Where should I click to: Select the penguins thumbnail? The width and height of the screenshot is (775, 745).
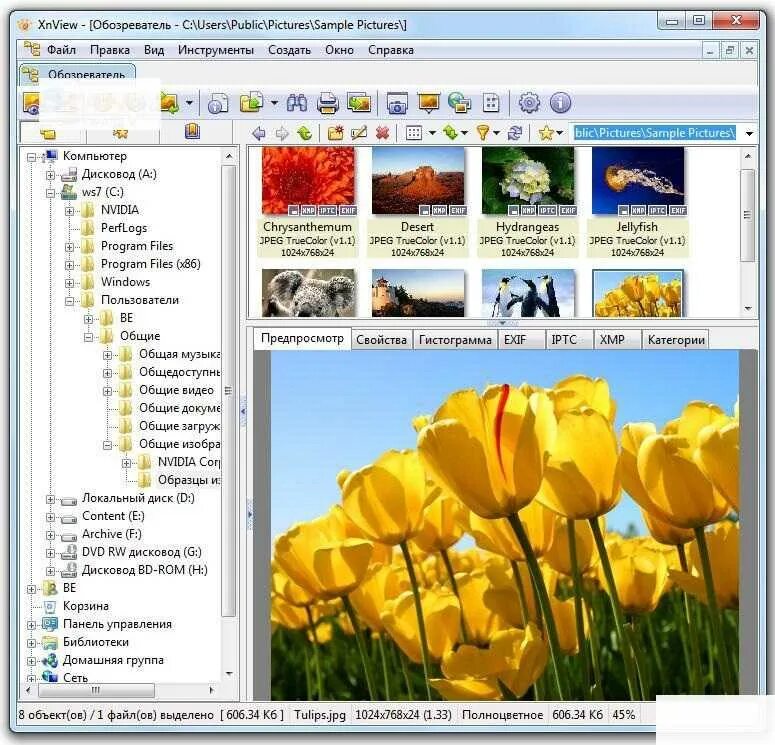click(528, 292)
